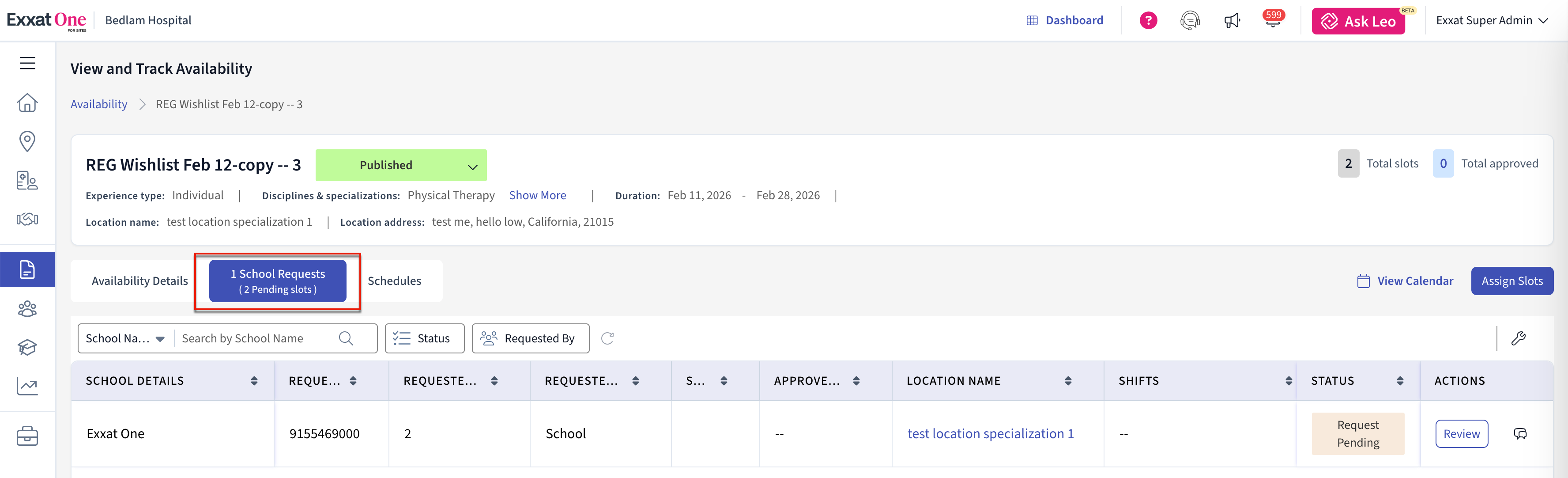Image resolution: width=1568 pixels, height=478 pixels.
Task: Click the handshake partnerships sidebar icon
Action: [27, 219]
